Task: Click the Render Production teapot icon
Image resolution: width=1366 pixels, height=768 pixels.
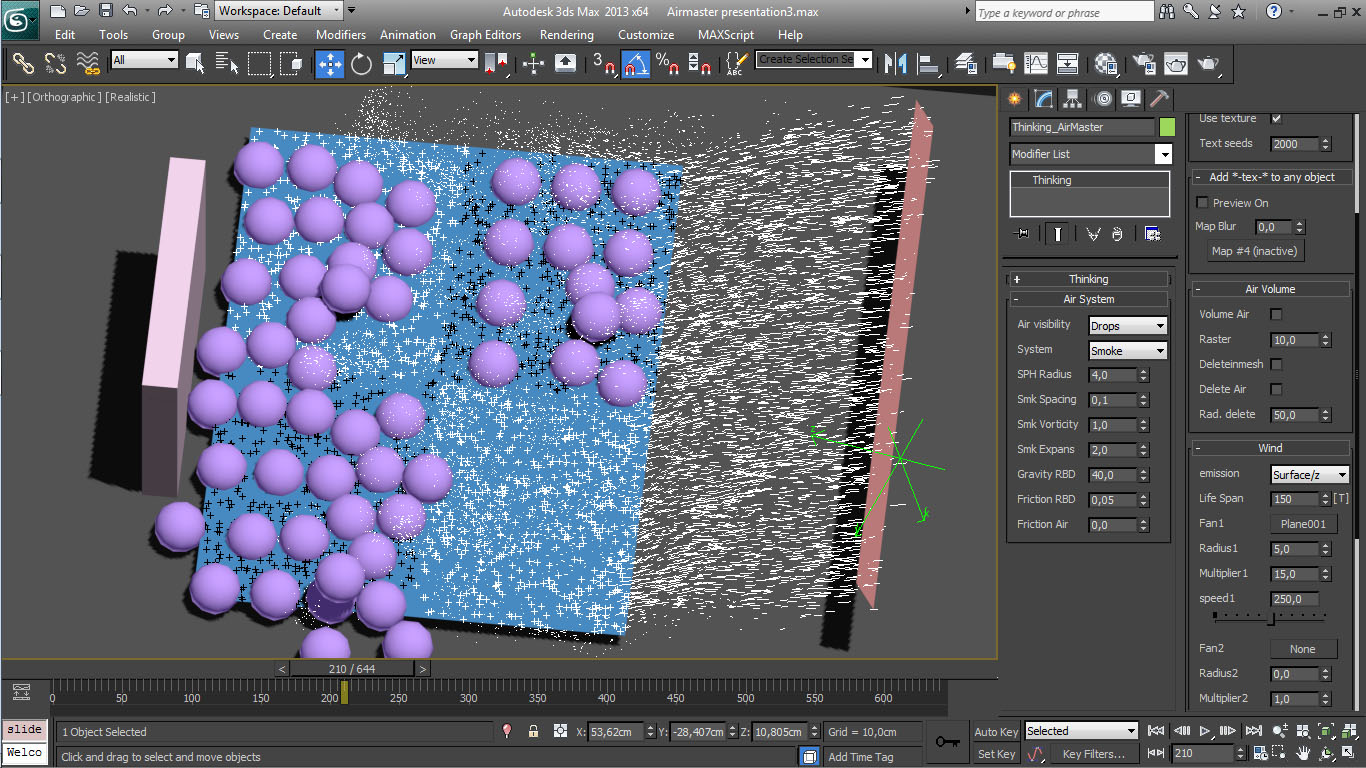Action: pos(1209,64)
